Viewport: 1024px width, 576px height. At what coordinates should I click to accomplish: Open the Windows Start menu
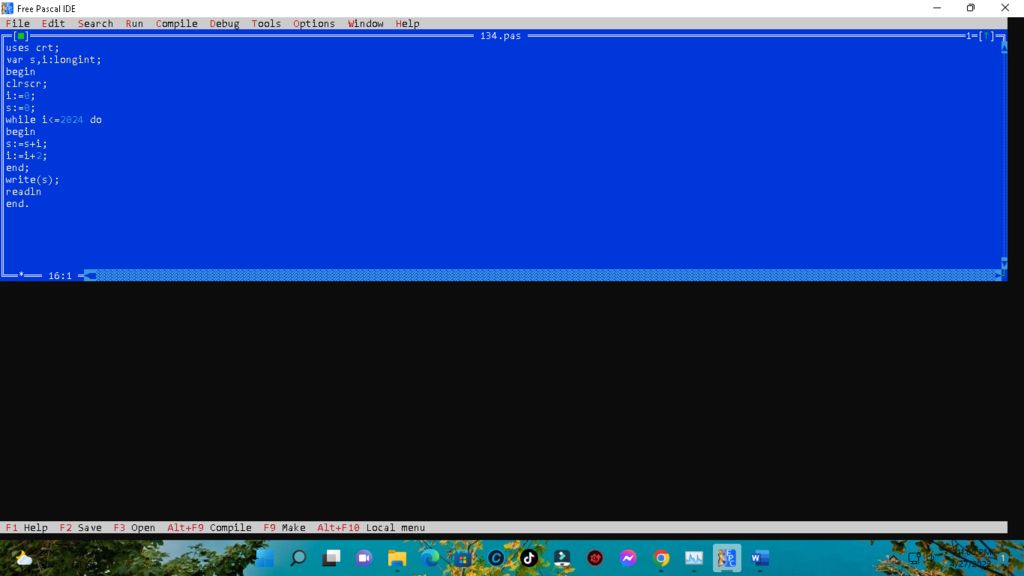[265, 558]
